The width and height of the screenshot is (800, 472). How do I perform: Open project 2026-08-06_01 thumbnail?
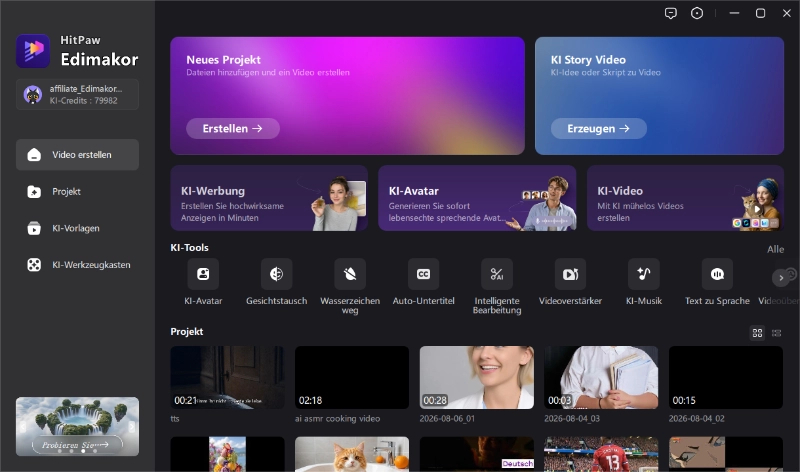(477, 378)
